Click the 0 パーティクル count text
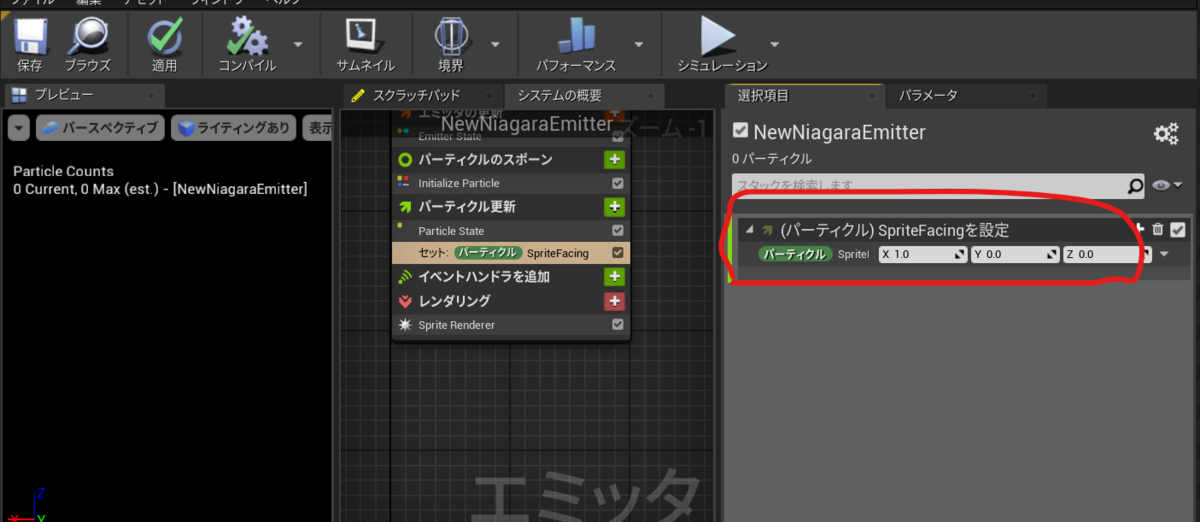This screenshot has width=1200, height=522. (772, 159)
